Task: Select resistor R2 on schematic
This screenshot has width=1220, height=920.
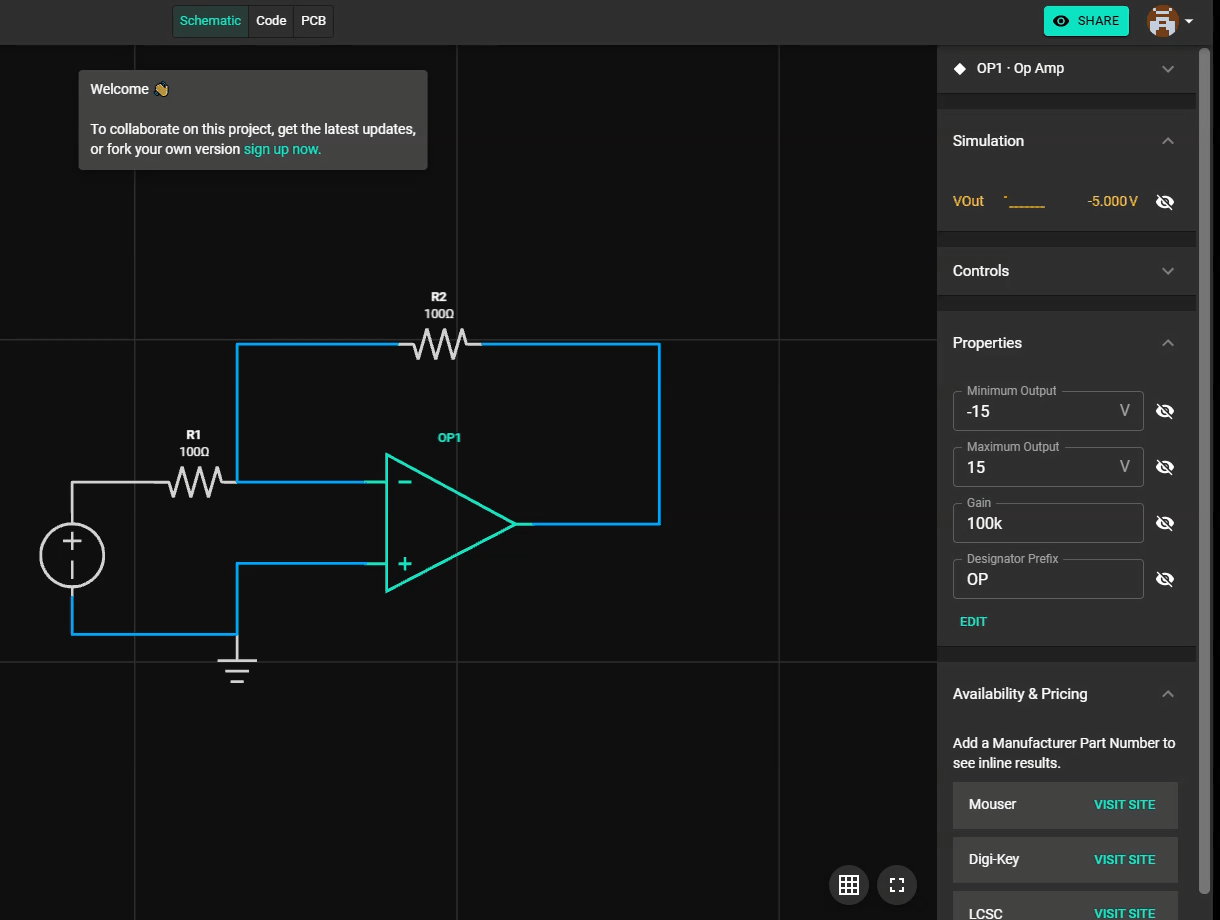Action: coord(440,344)
